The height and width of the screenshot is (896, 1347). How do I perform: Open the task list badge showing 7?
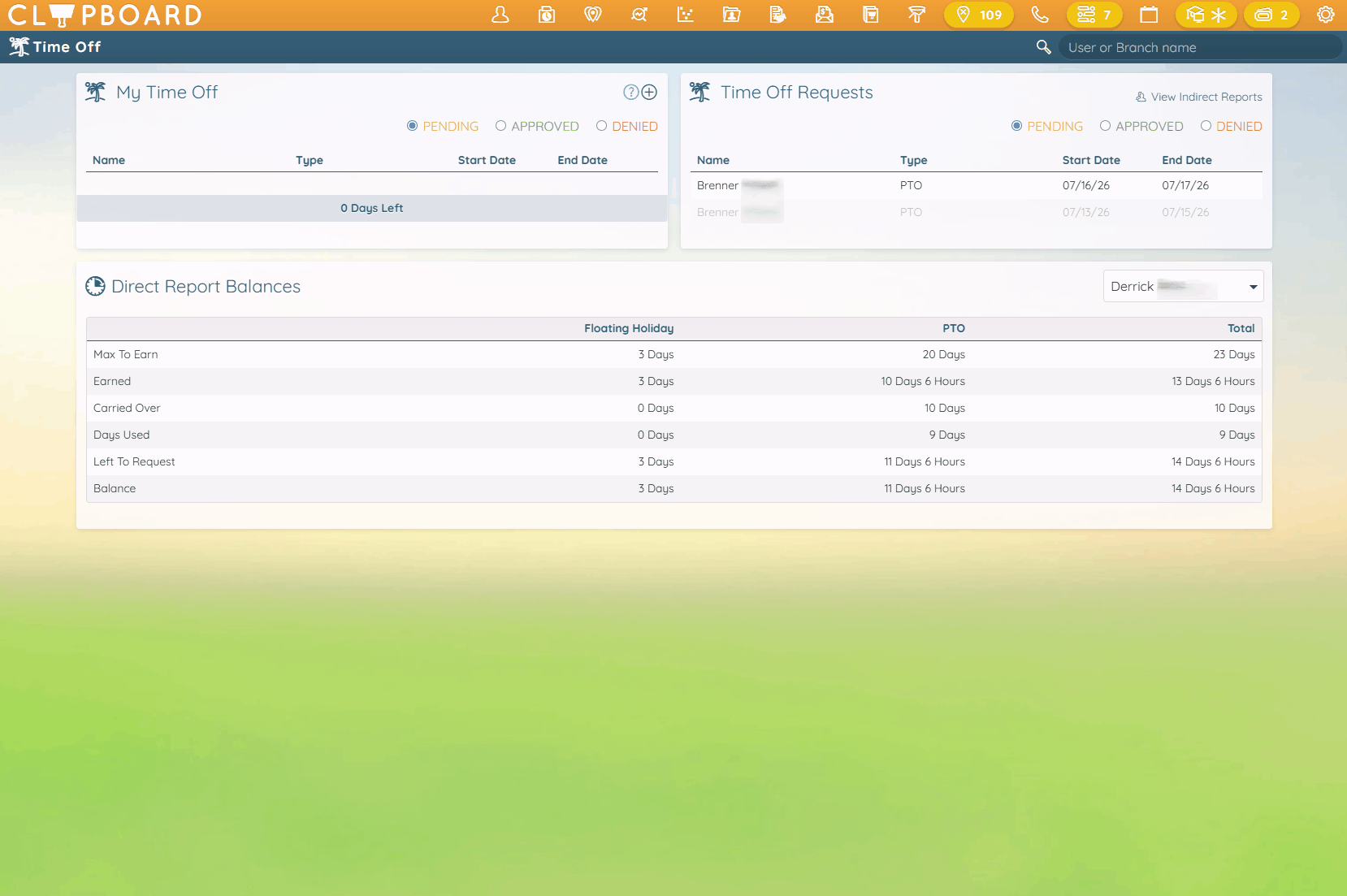point(1094,15)
